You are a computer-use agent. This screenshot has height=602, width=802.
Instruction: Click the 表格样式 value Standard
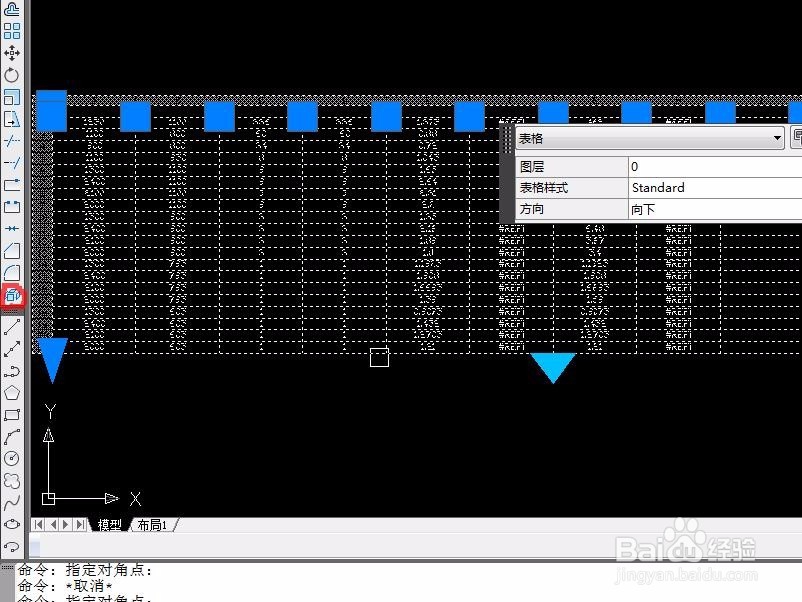(x=715, y=188)
